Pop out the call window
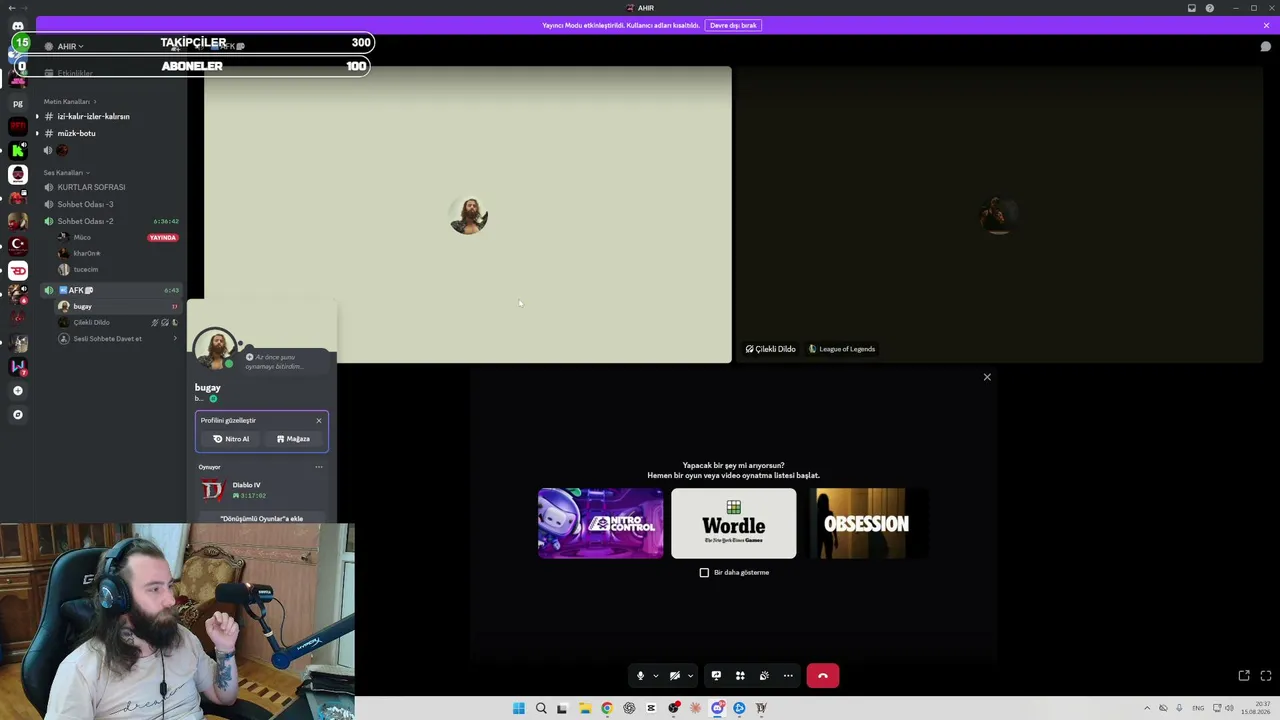This screenshot has height=720, width=1280. tap(1244, 676)
